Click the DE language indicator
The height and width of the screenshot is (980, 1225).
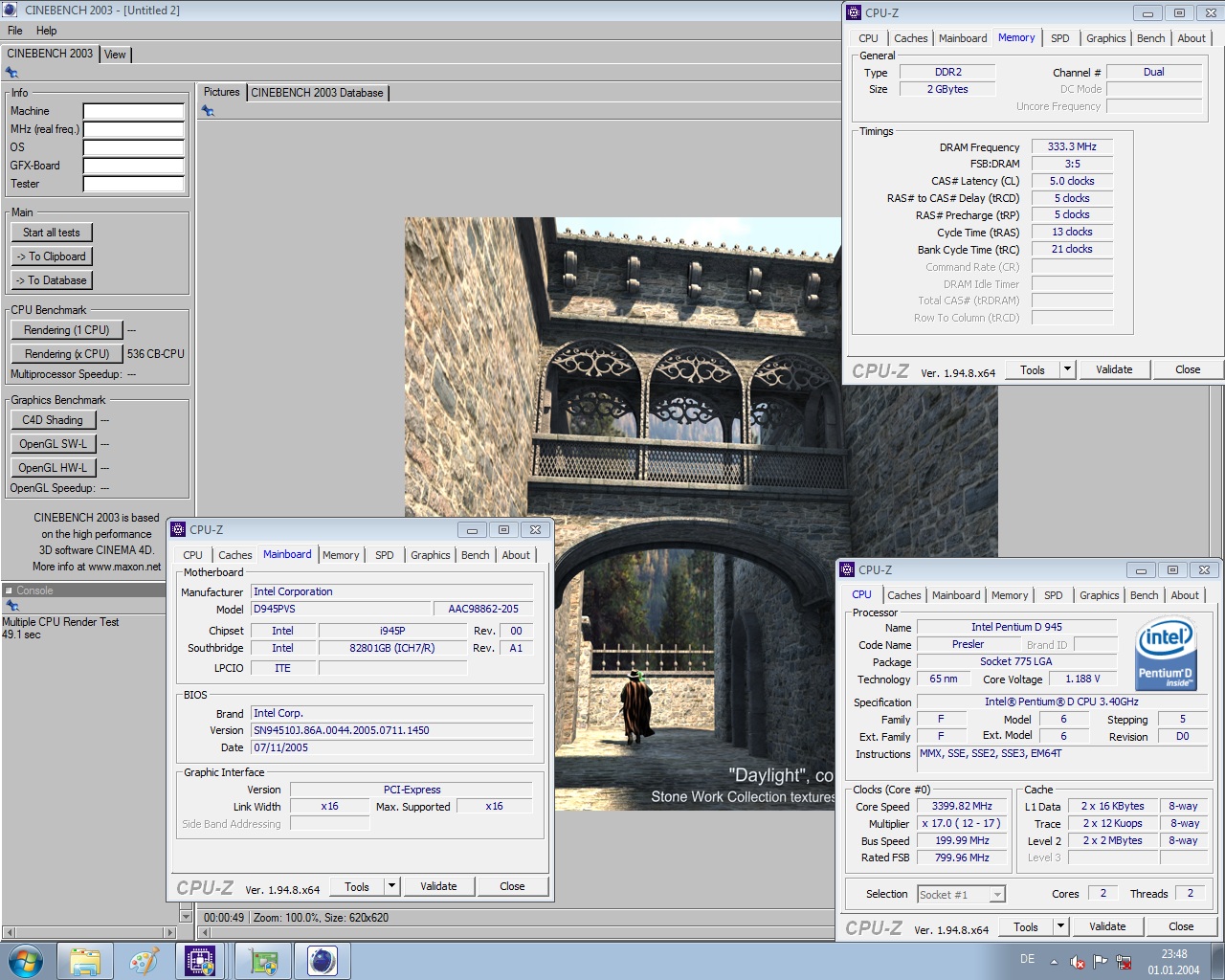(x=1027, y=959)
